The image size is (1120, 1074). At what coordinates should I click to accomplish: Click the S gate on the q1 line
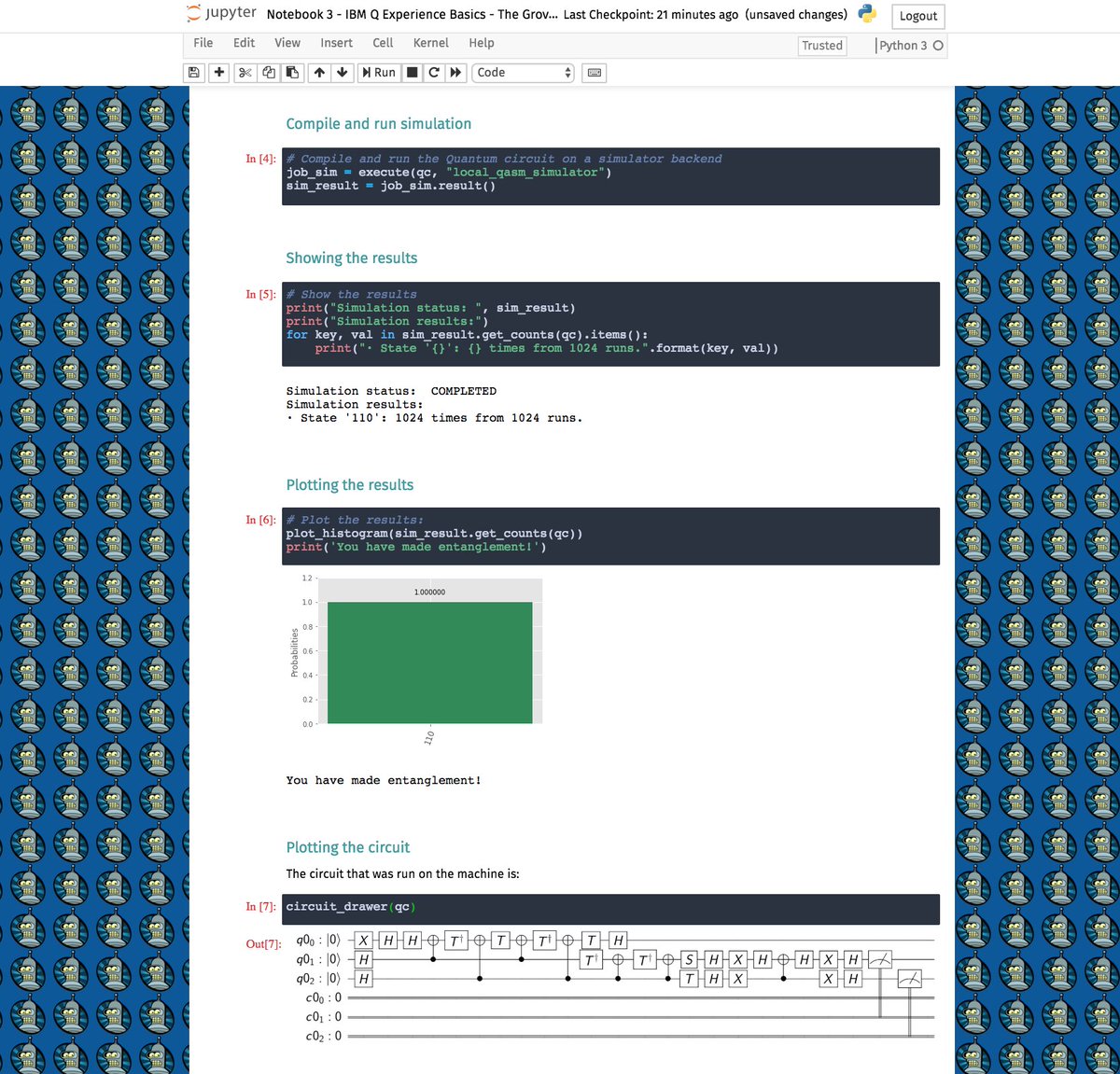tap(689, 959)
